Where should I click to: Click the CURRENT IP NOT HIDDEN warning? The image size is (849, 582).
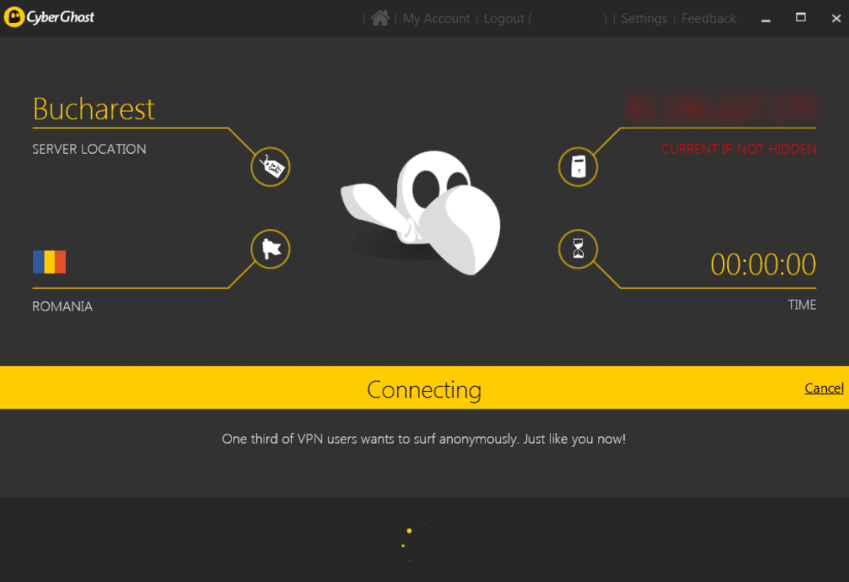point(738,149)
